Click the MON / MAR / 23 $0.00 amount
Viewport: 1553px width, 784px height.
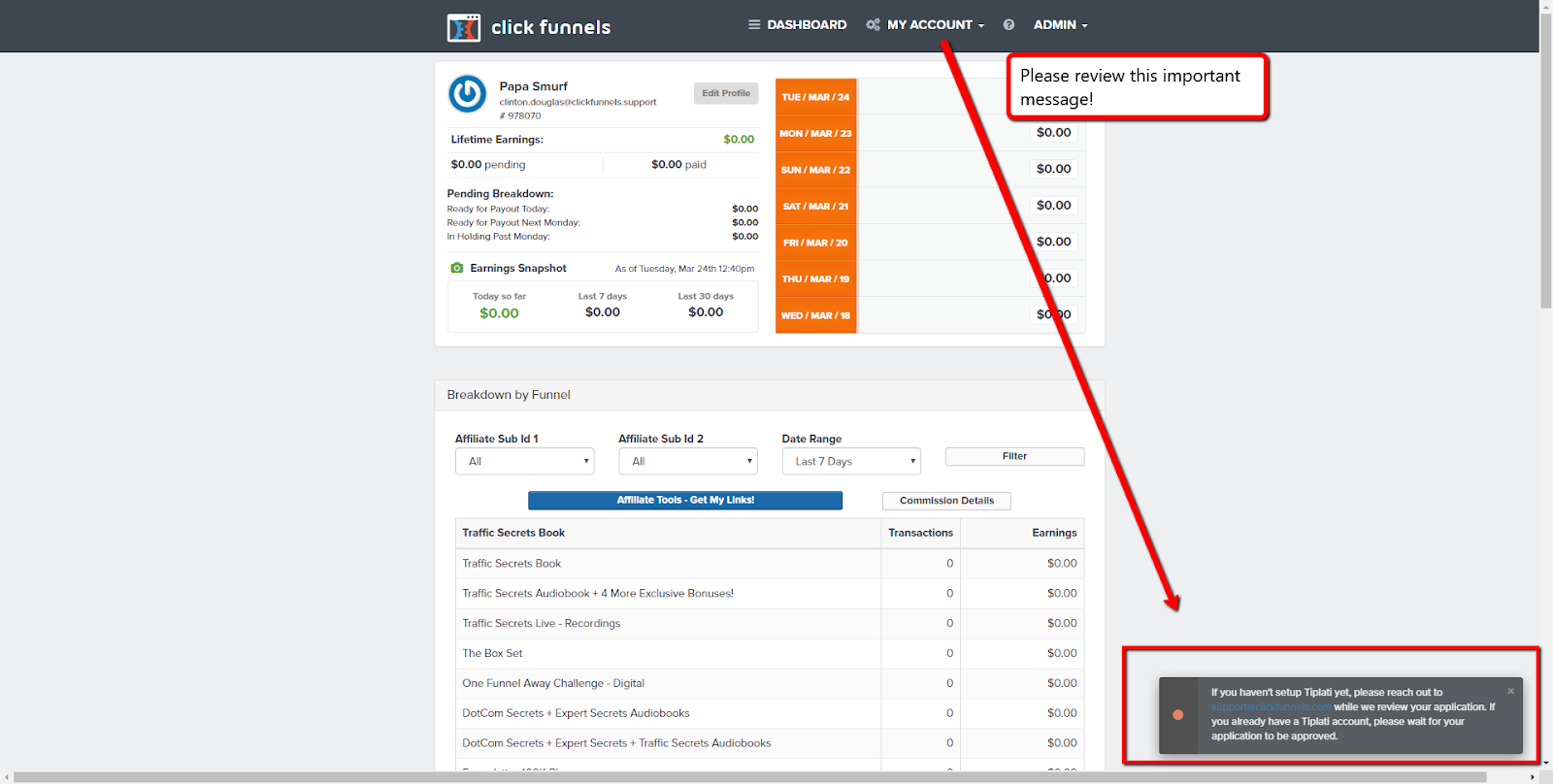1053,133
